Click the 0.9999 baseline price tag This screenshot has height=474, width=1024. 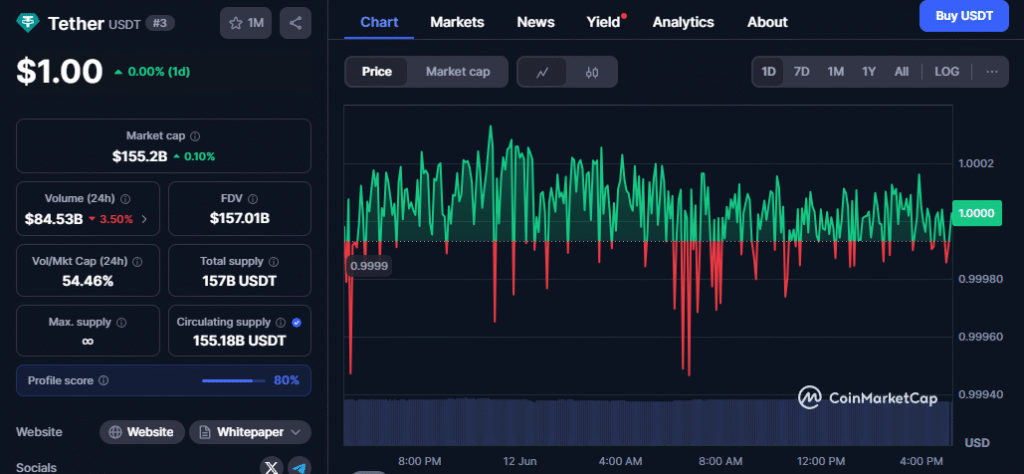click(x=369, y=266)
